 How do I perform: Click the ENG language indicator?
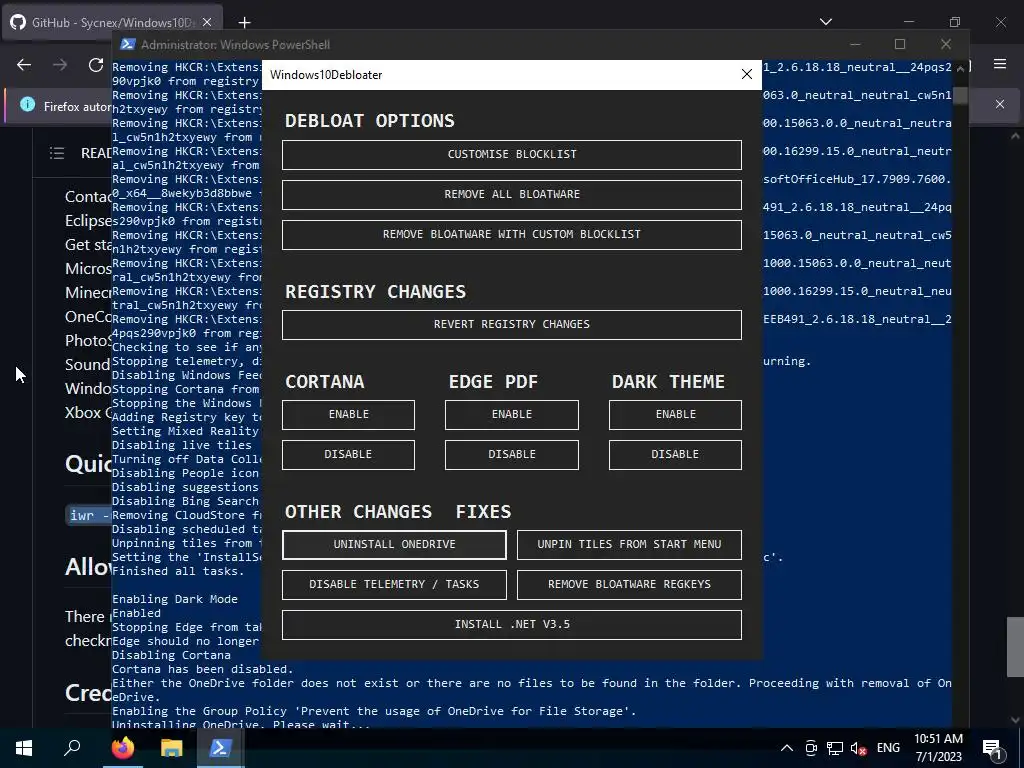pyautogui.click(x=888, y=748)
